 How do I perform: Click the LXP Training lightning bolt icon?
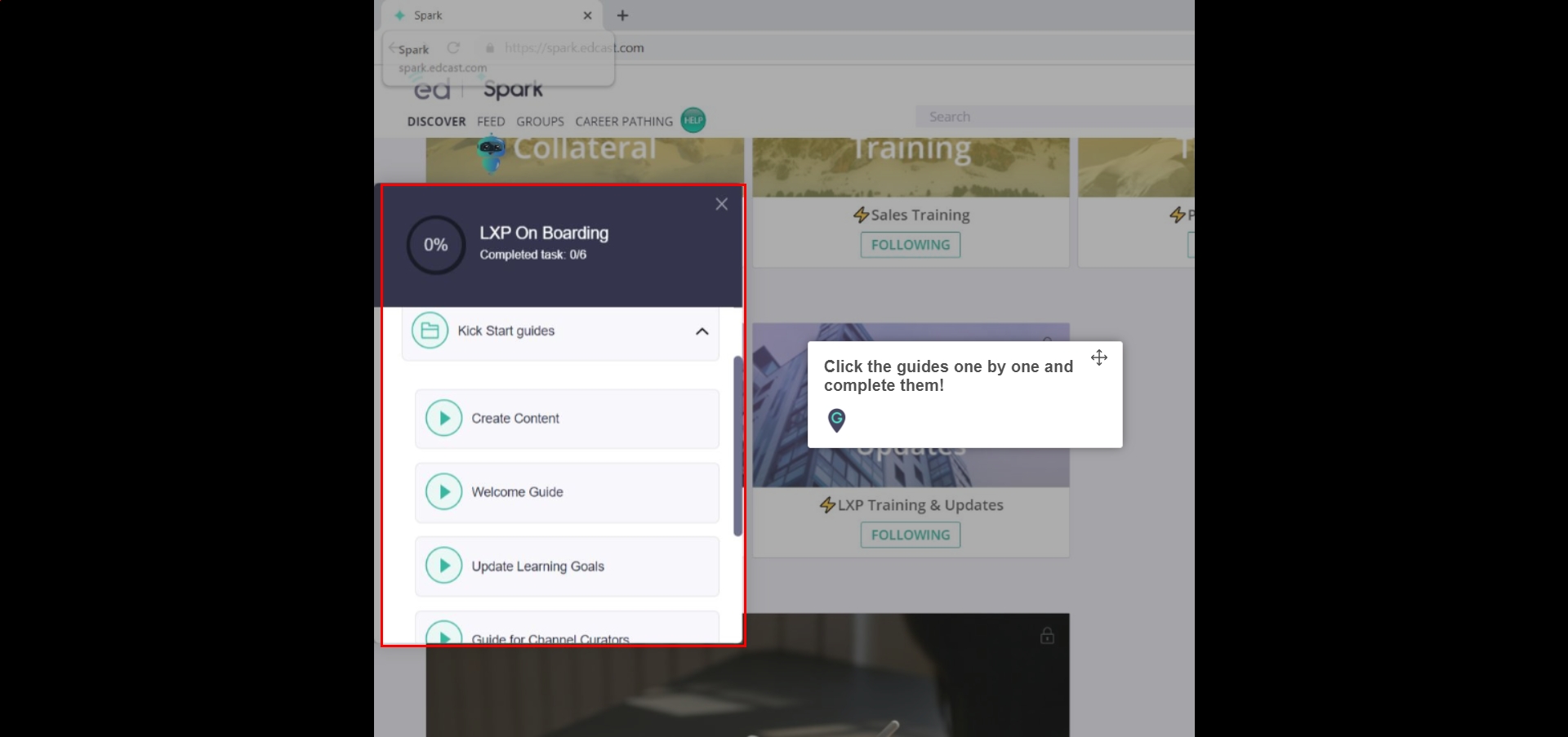pos(827,505)
